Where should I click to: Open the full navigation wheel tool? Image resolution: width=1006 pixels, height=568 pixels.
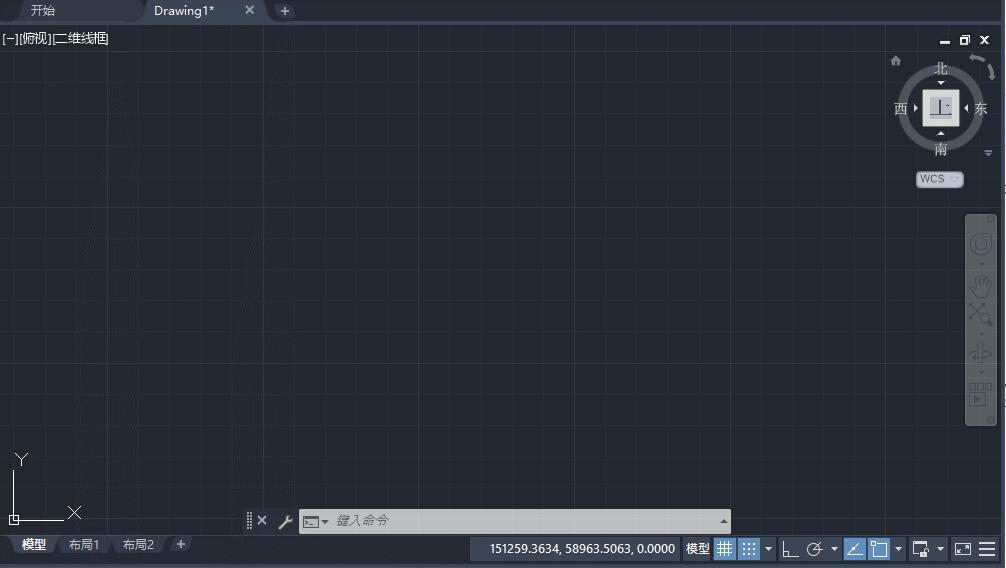(980, 244)
